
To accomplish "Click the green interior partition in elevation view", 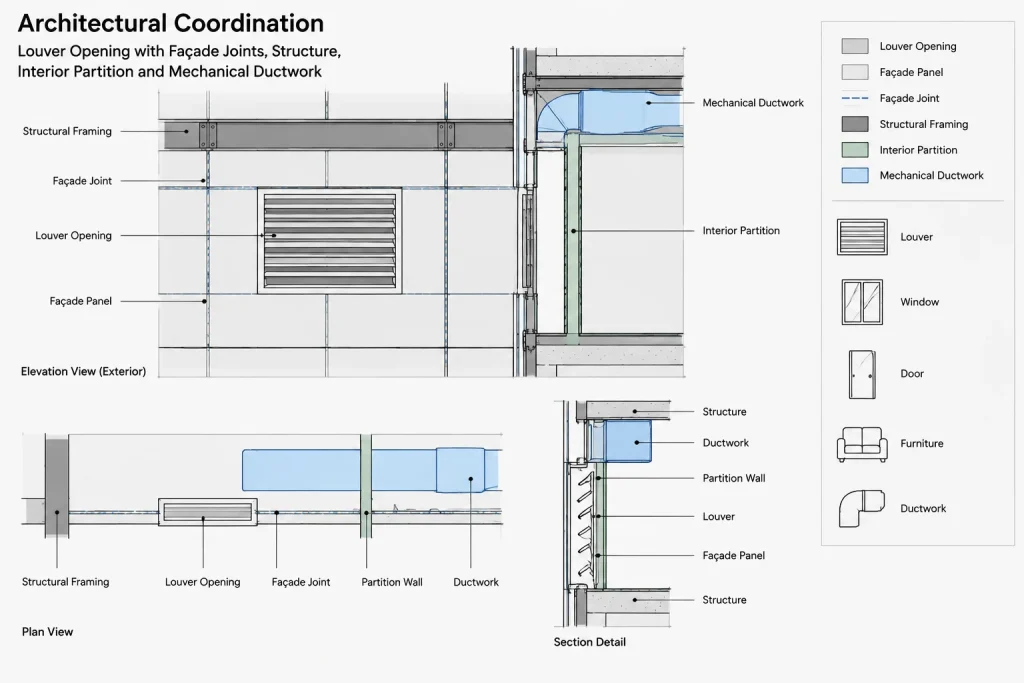I will 573,238.
